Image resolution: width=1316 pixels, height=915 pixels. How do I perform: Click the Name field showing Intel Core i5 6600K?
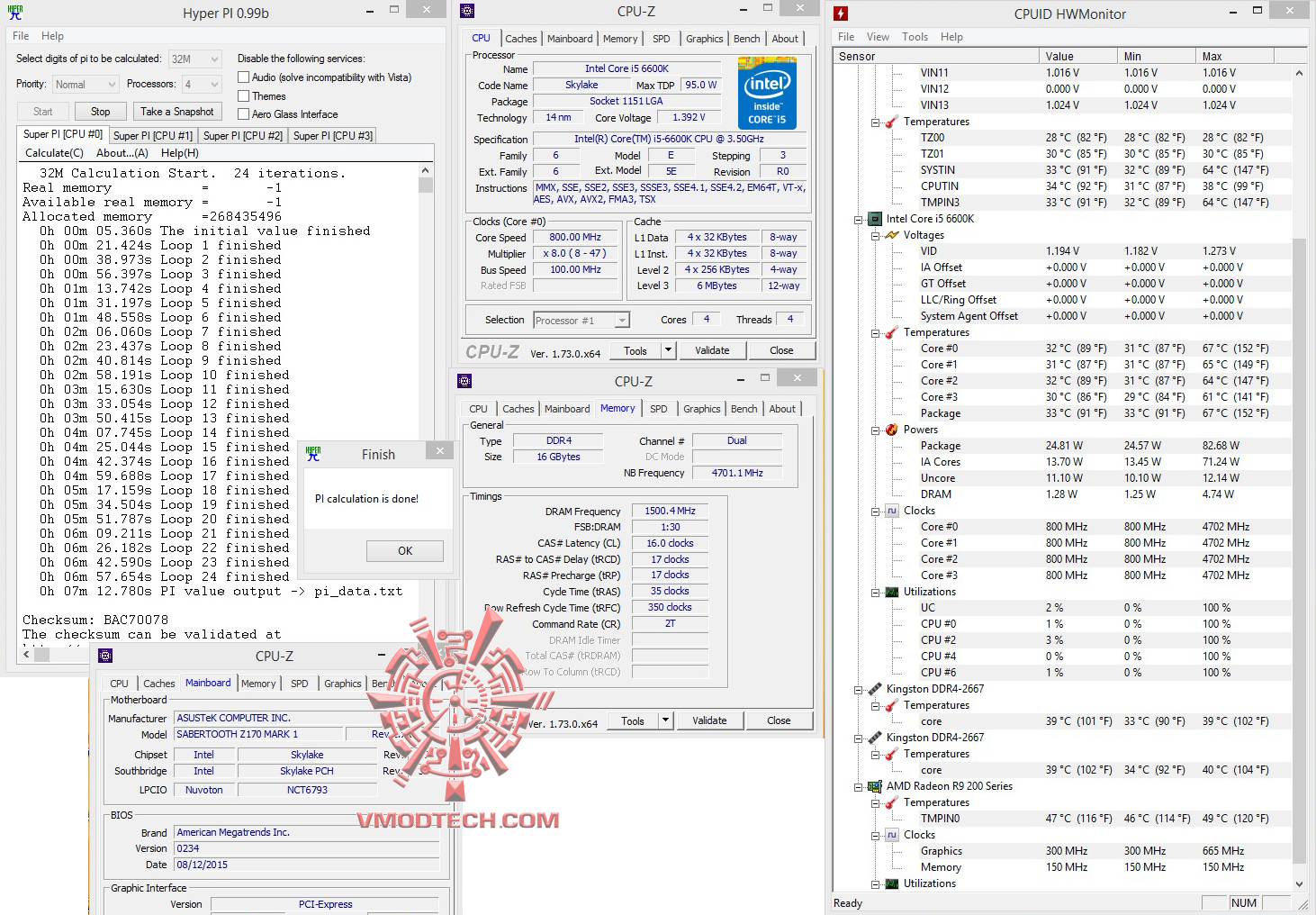point(627,68)
